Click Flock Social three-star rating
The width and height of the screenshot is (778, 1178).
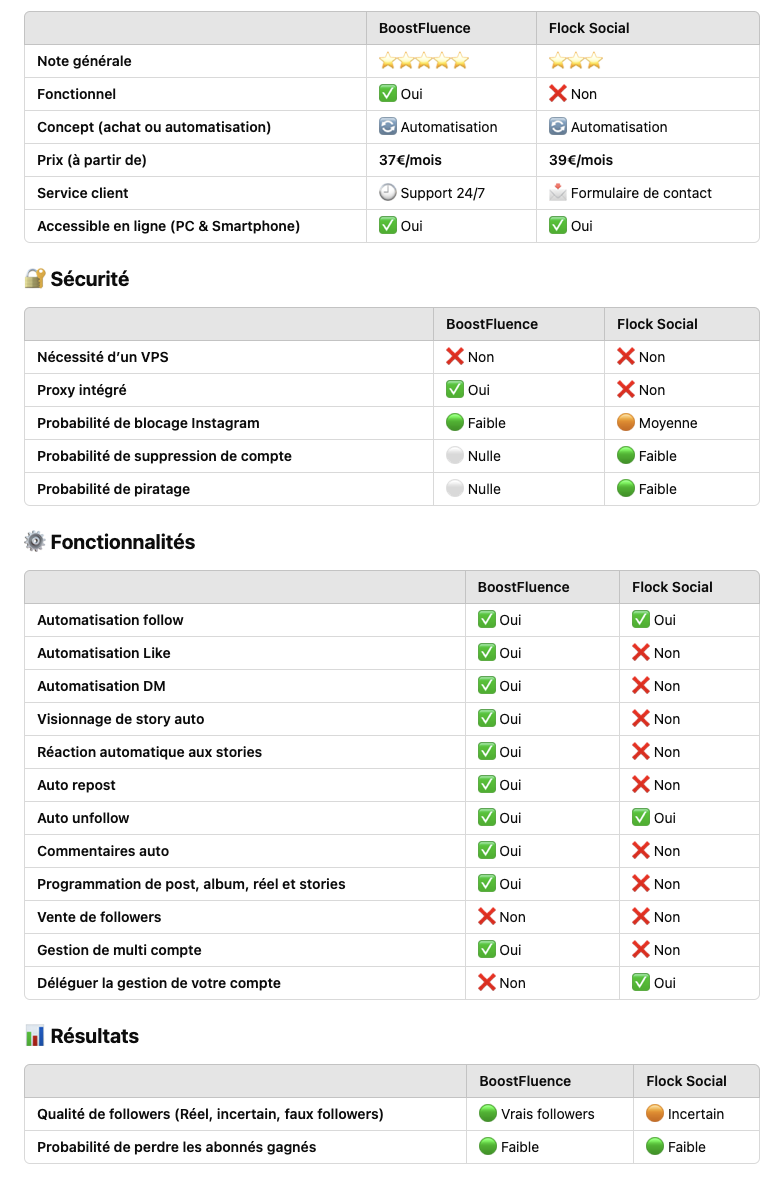pos(576,61)
